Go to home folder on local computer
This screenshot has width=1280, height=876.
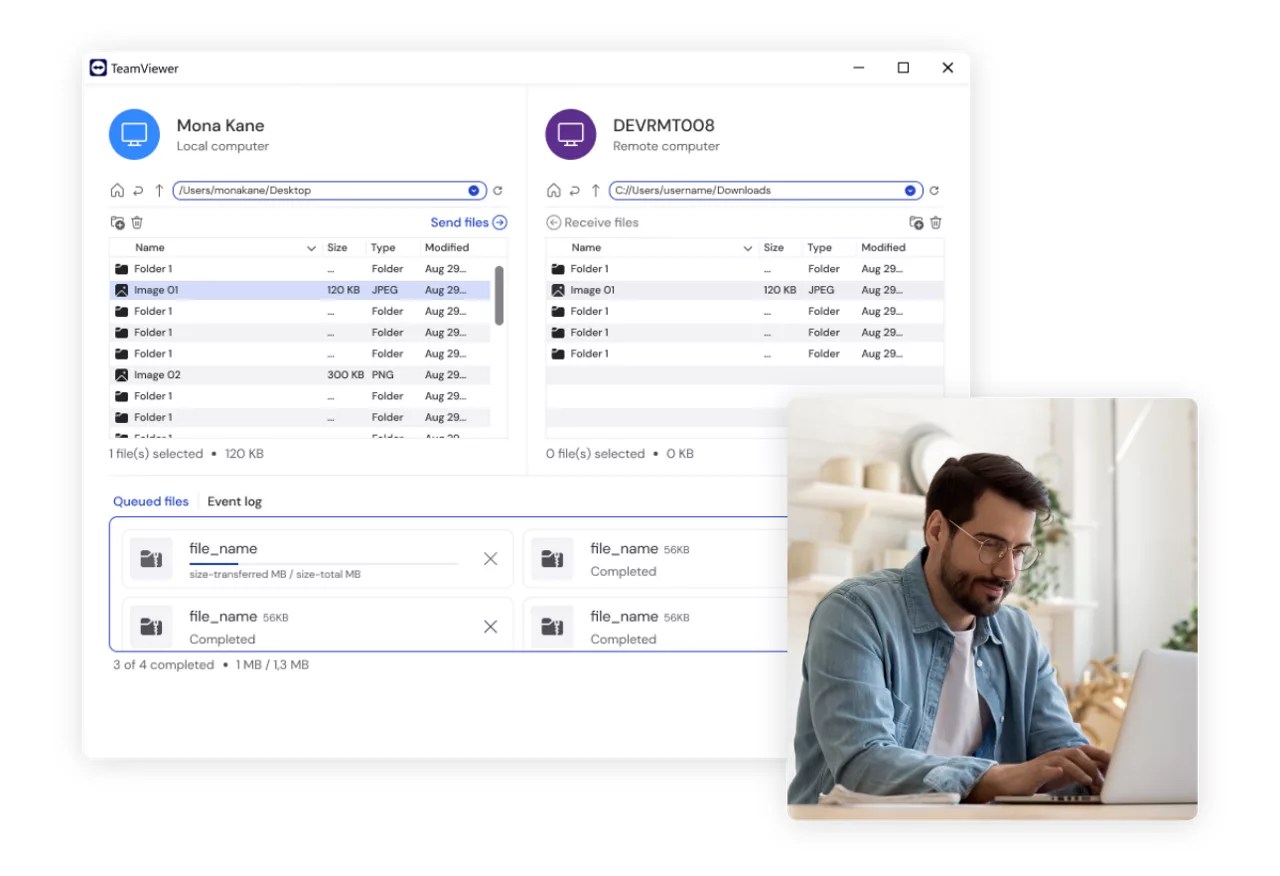pyautogui.click(x=117, y=190)
